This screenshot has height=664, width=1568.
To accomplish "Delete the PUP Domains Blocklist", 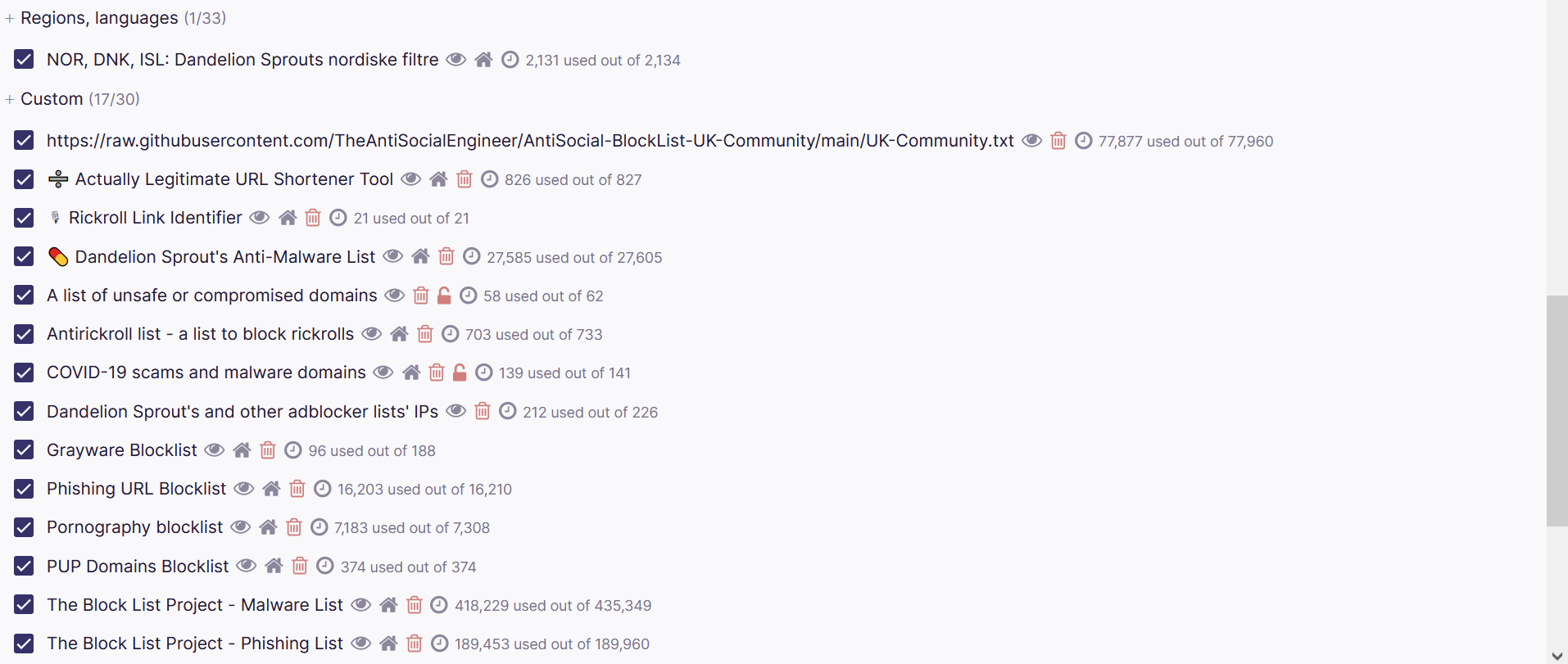I will pos(298,566).
